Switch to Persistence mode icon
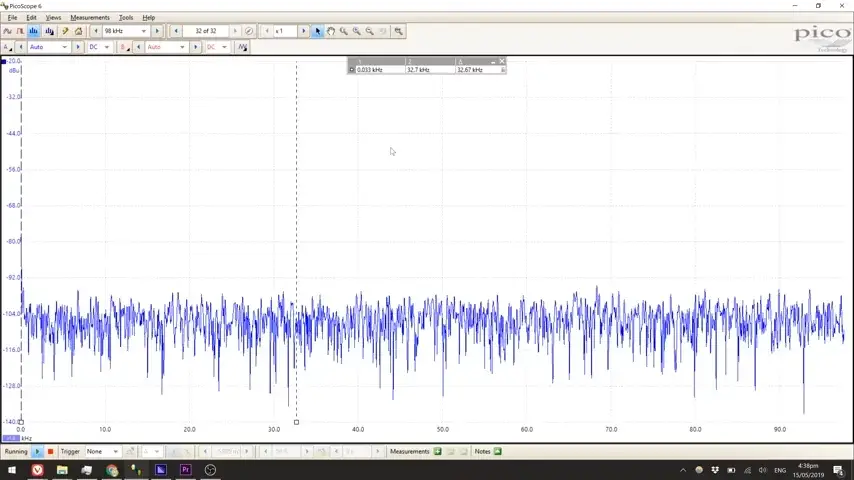Image resolution: width=854 pixels, height=480 pixels. pos(20,31)
